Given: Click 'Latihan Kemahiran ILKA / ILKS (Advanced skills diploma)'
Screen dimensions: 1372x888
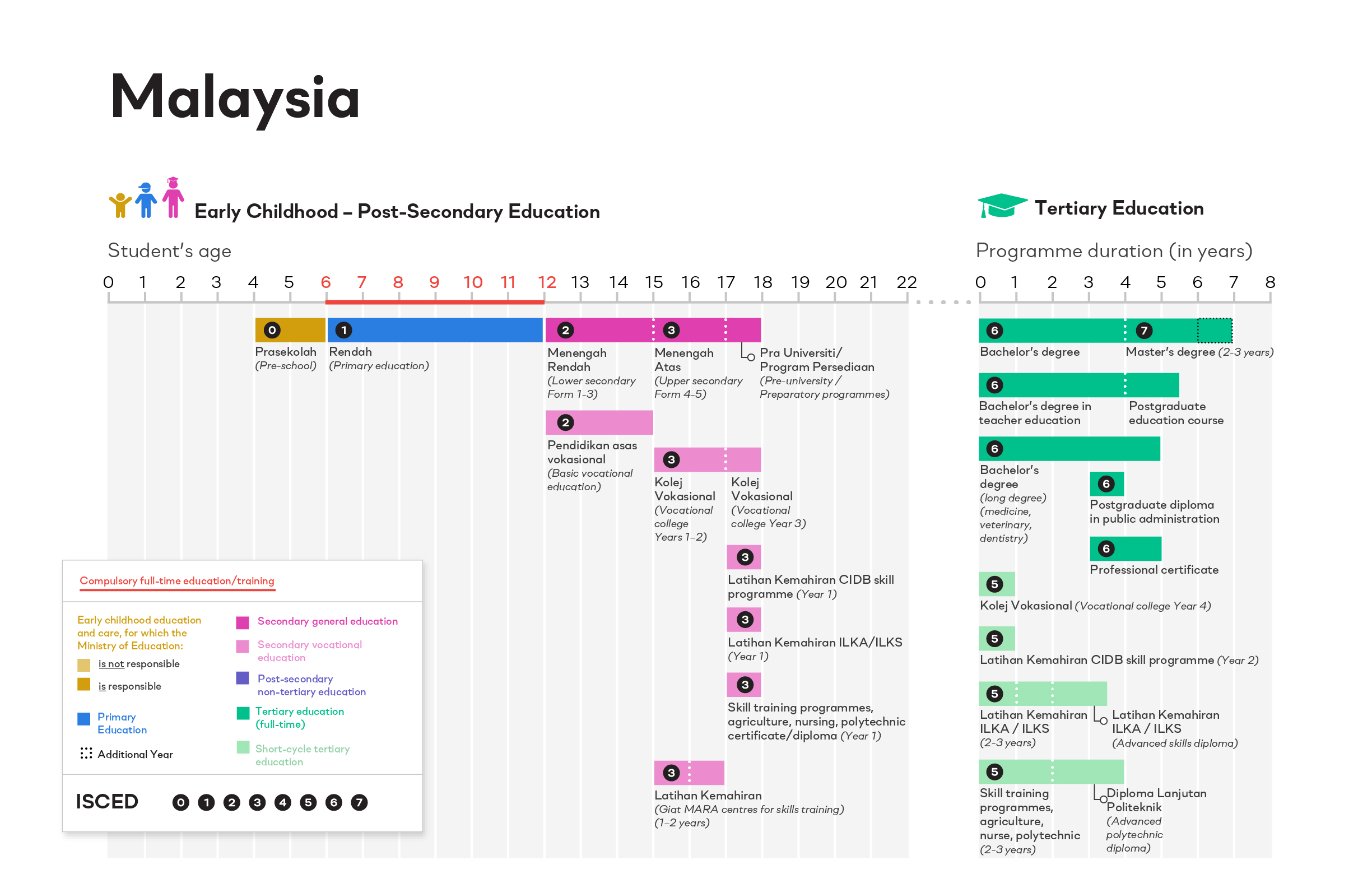Looking at the screenshot, I should [x=1174, y=728].
